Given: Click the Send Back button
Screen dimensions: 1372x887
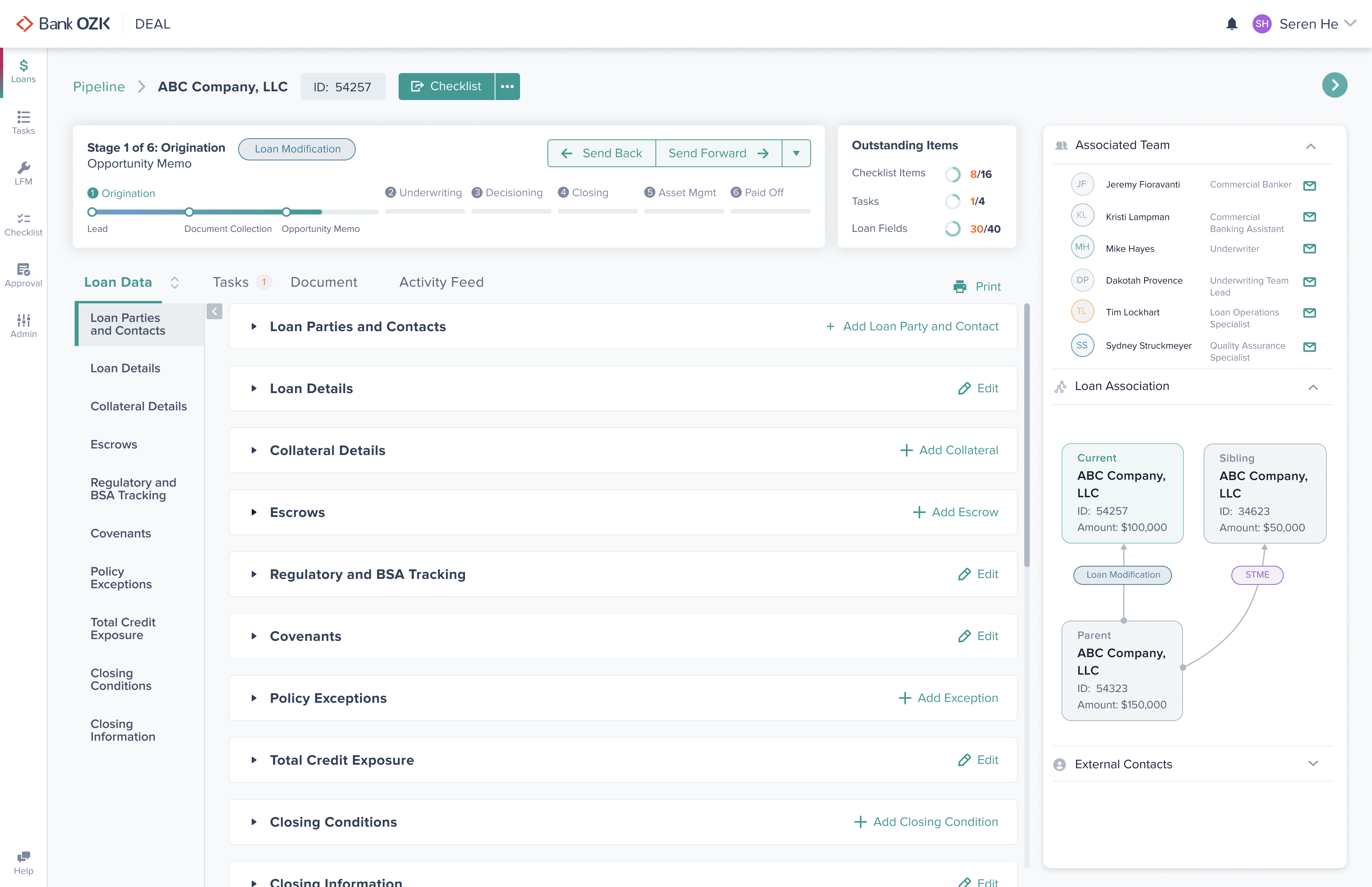Looking at the screenshot, I should (602, 153).
